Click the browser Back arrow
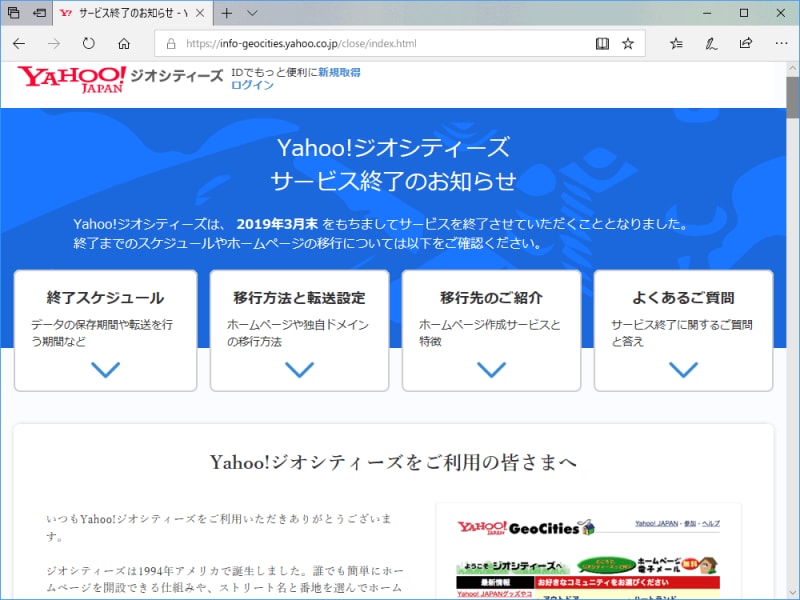This screenshot has height=600, width=800. 19,44
